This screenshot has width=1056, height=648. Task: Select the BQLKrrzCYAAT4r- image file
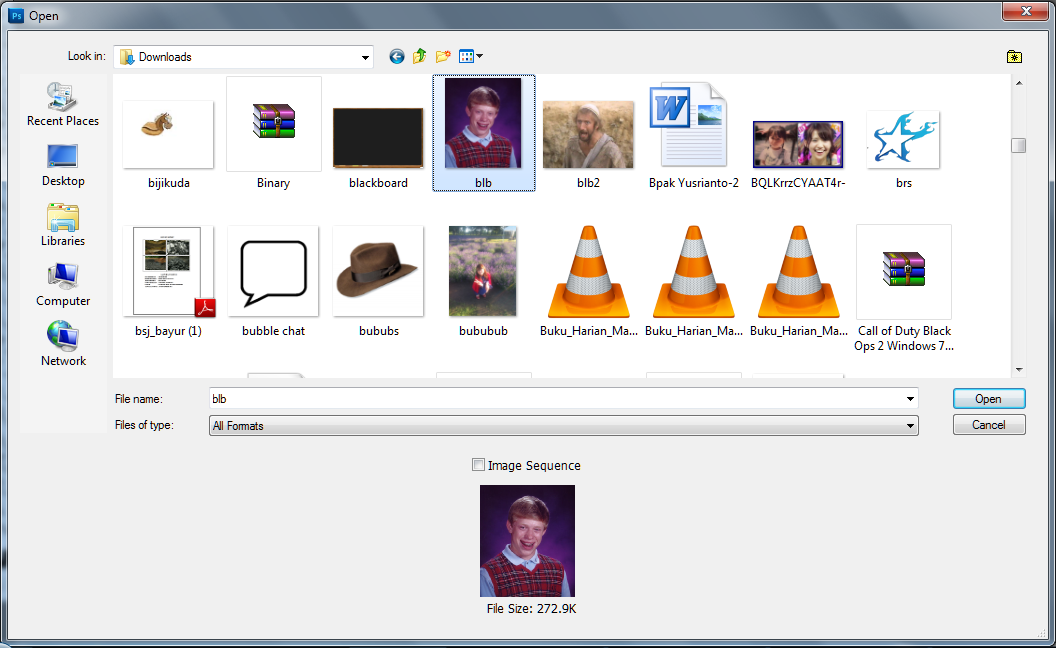798,154
